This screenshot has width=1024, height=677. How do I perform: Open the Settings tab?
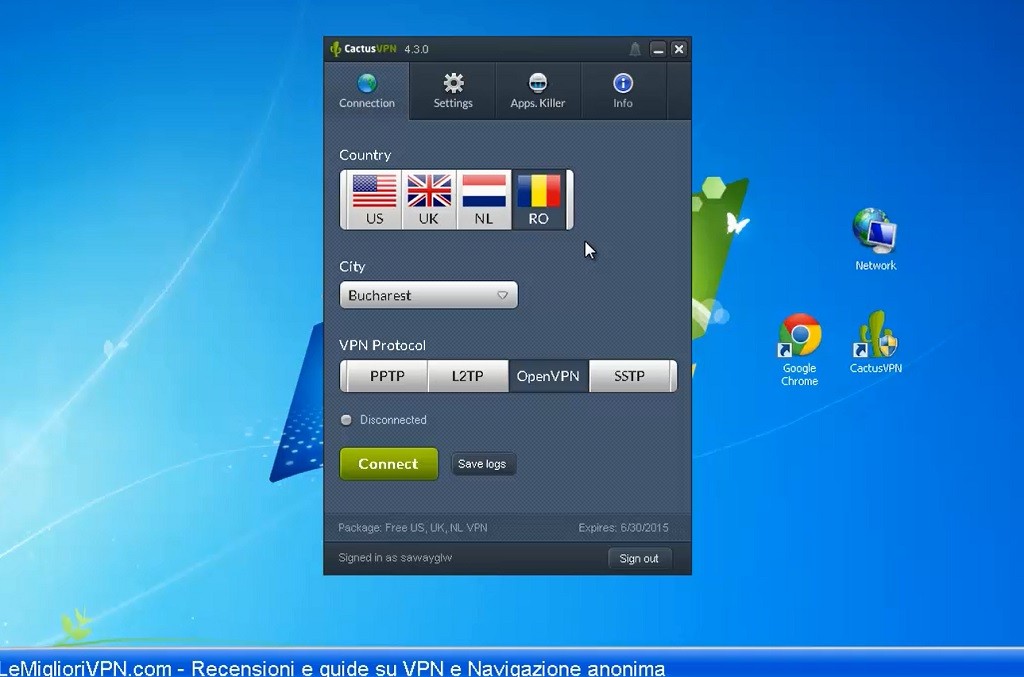[453, 91]
